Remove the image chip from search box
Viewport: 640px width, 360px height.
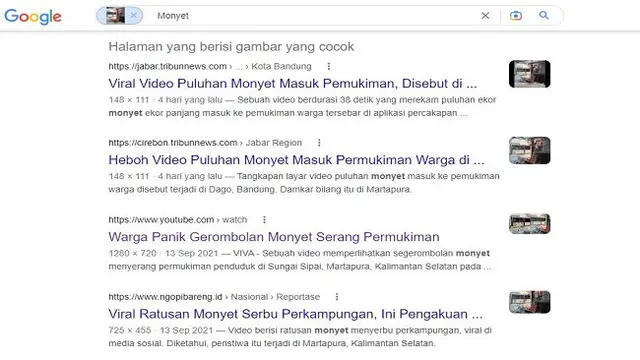(x=133, y=16)
